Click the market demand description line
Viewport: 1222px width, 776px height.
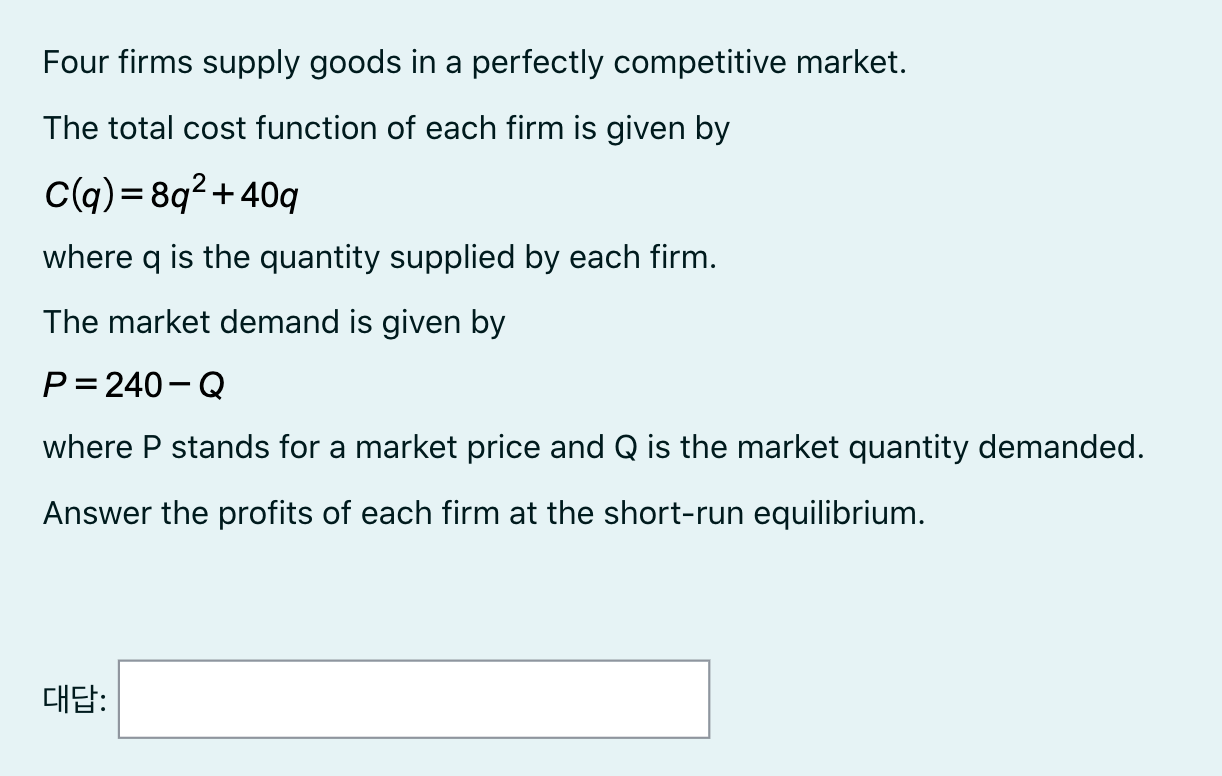tap(273, 322)
